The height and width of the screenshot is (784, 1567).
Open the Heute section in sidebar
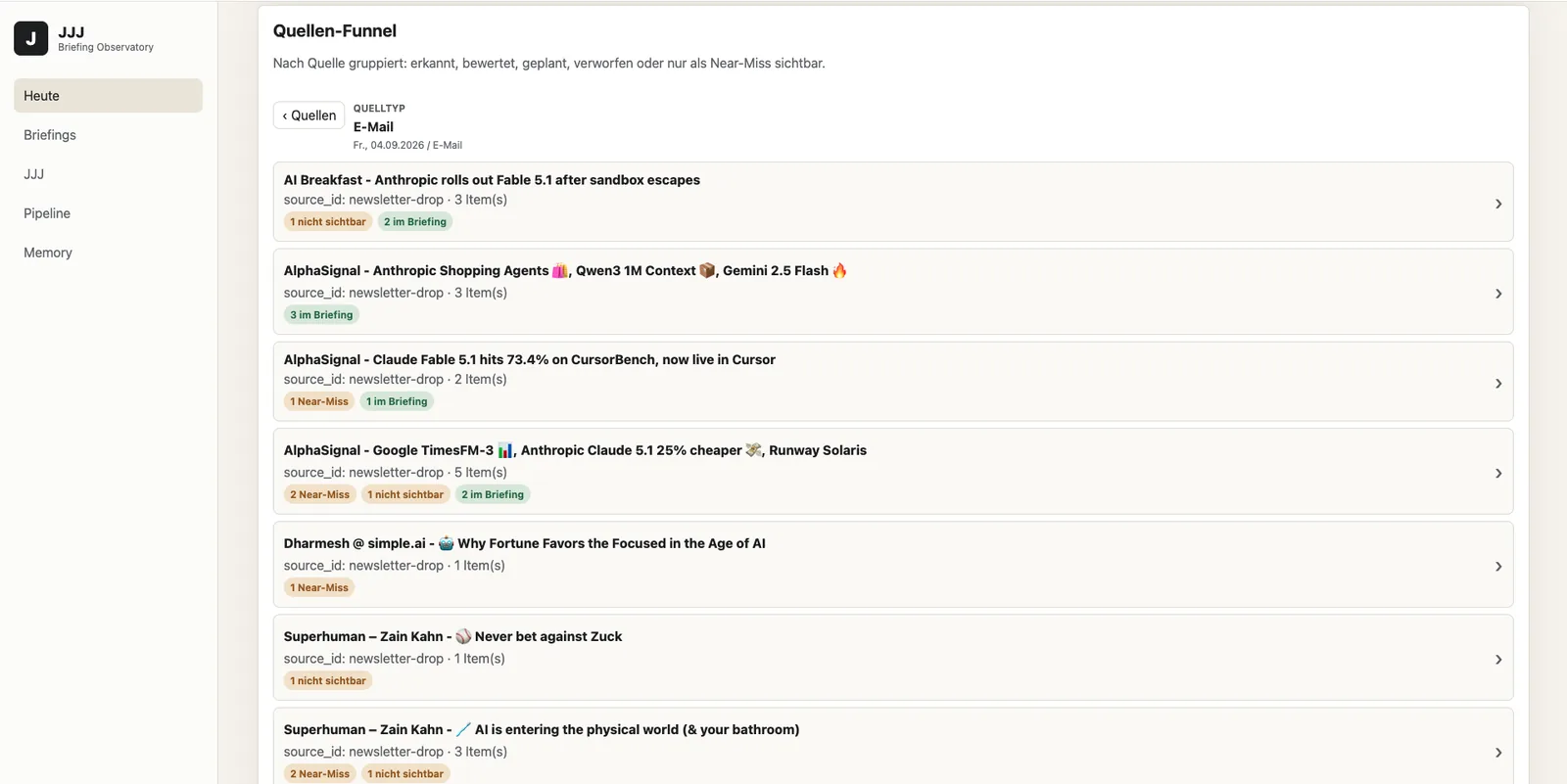[x=108, y=96]
